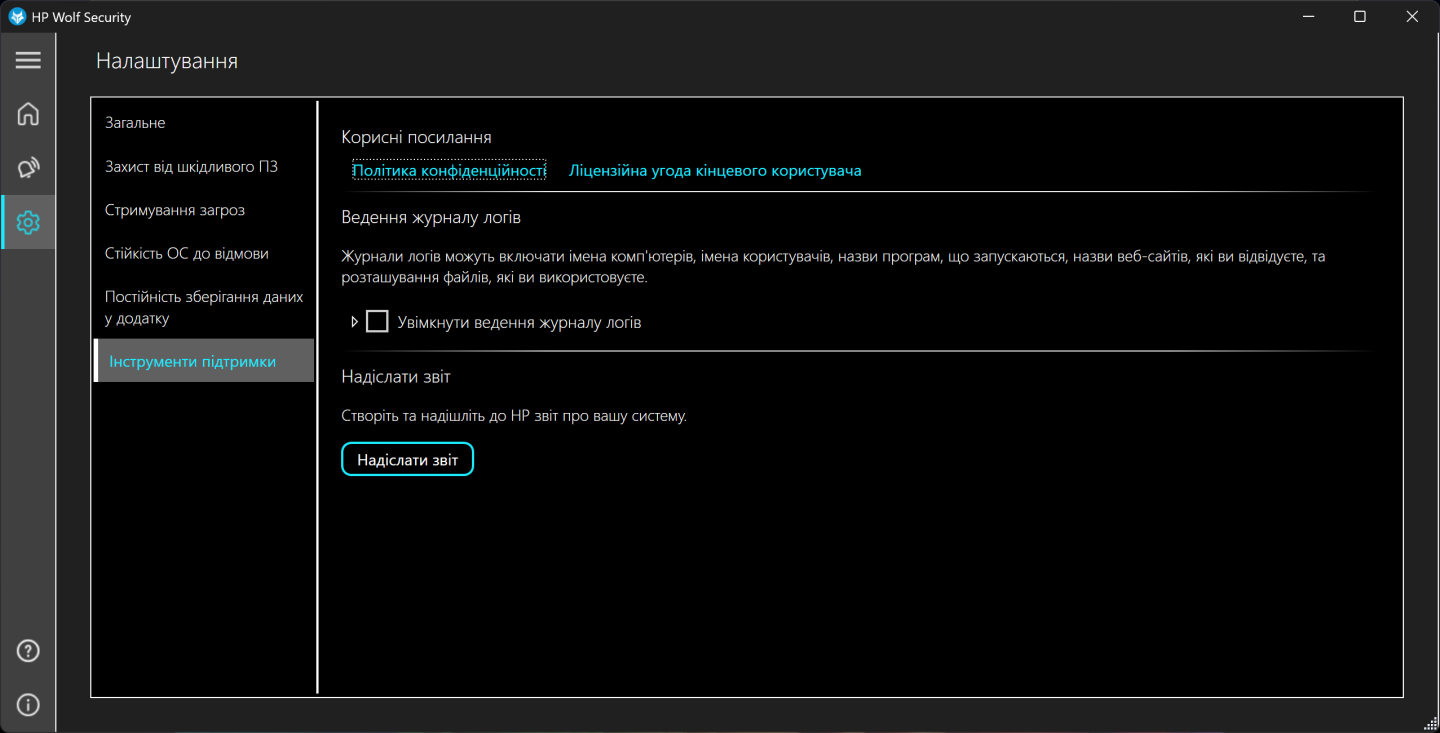Click the About info icon
The height and width of the screenshot is (733, 1440).
(28, 705)
